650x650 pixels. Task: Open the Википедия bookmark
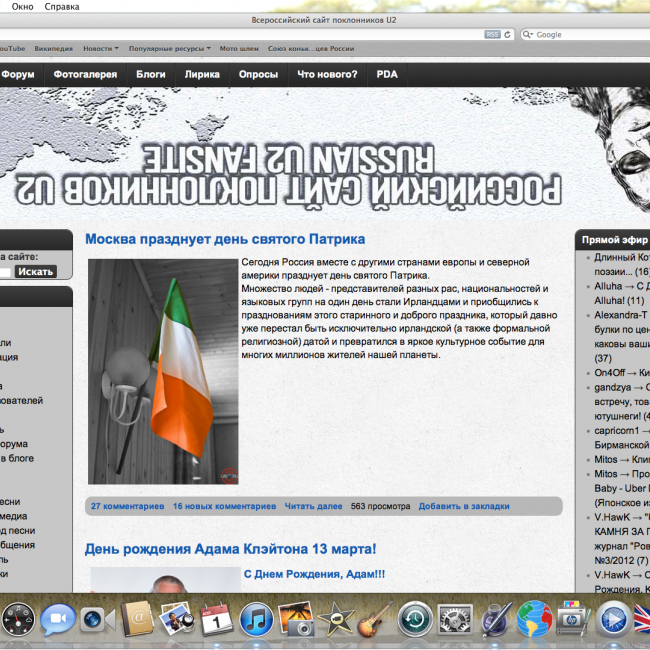pos(53,49)
